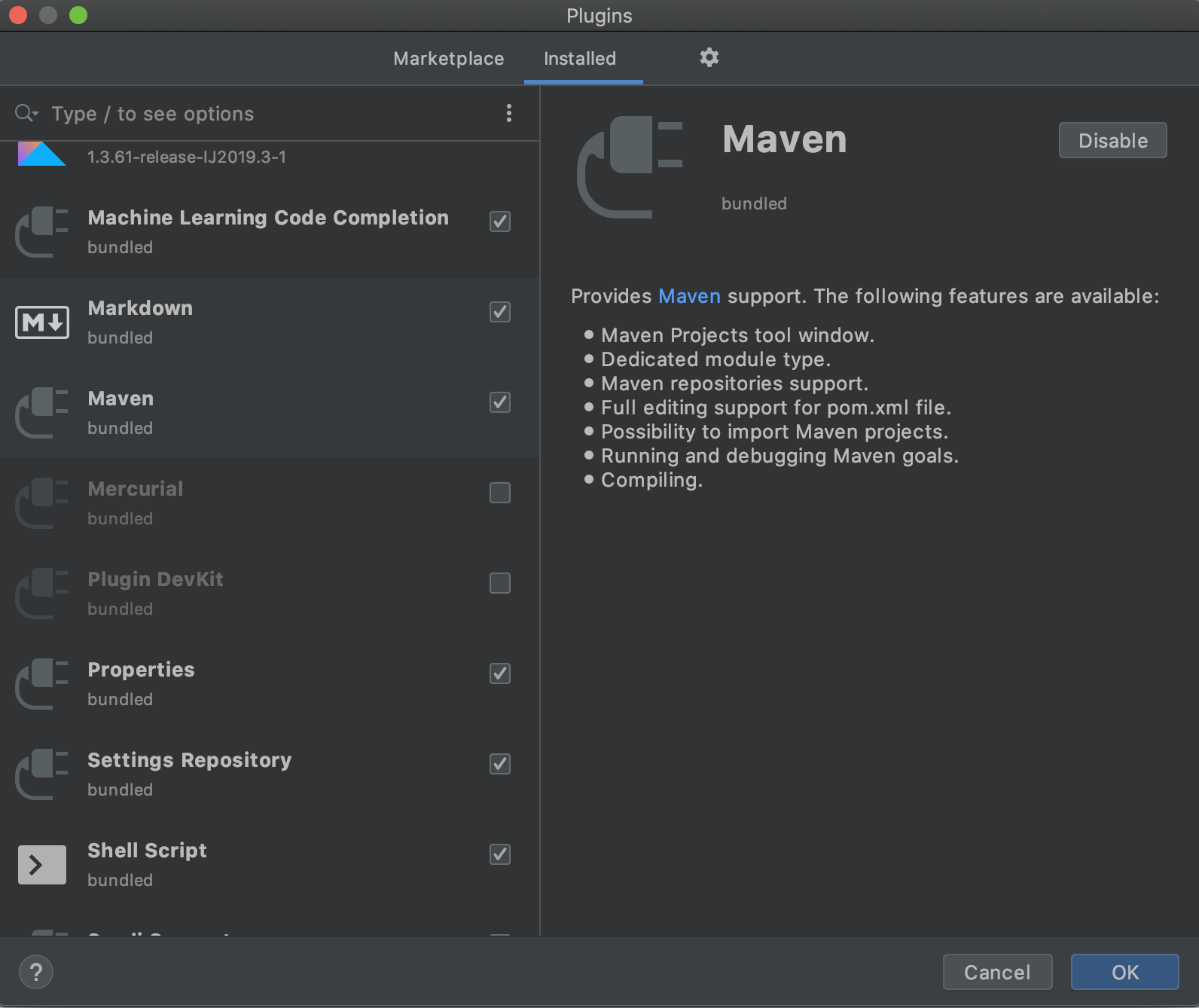
Task: Uncheck the Properties plugin checkbox
Action: pos(500,674)
